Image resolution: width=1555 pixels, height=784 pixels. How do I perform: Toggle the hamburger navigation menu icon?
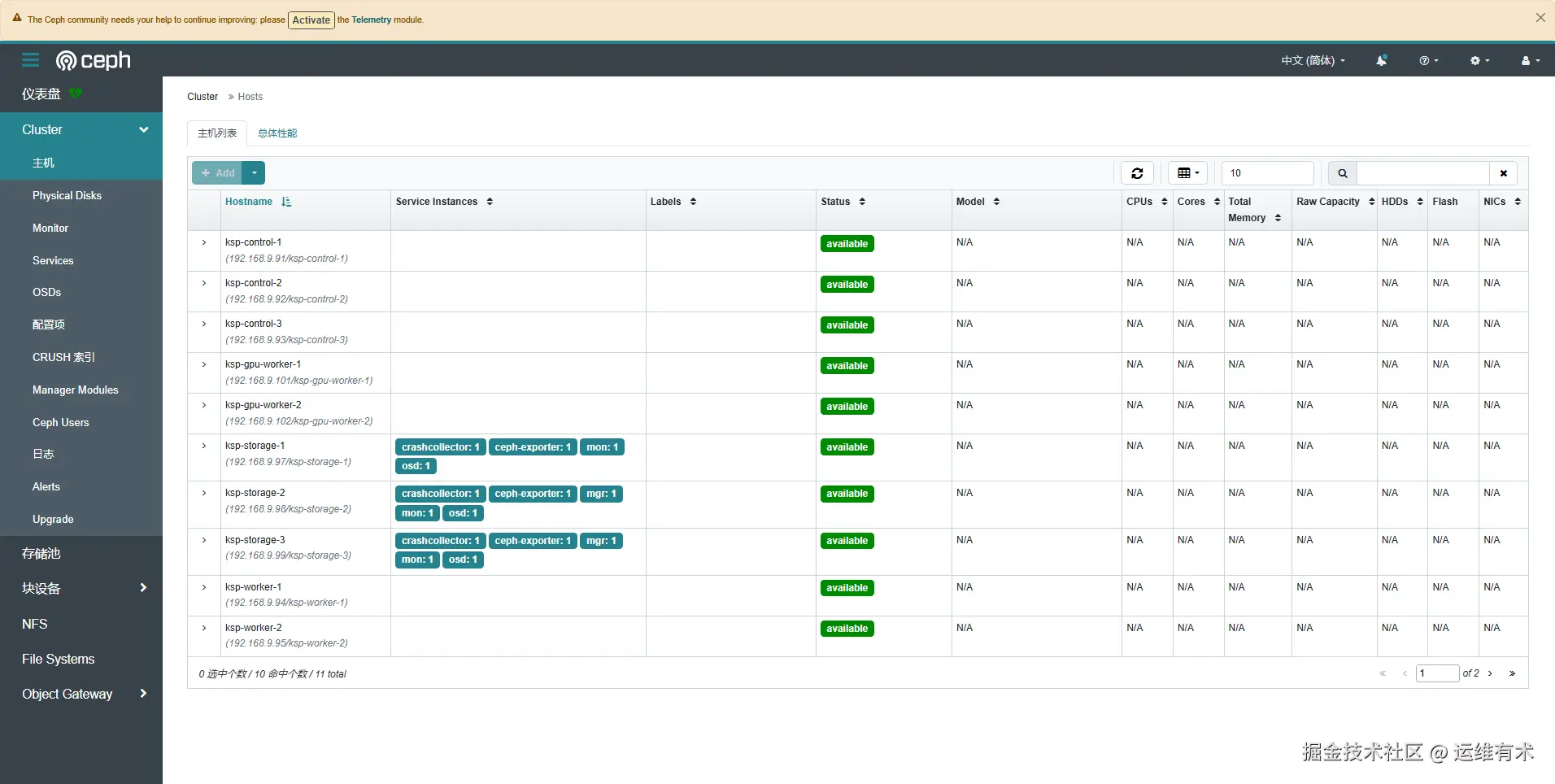(31, 60)
